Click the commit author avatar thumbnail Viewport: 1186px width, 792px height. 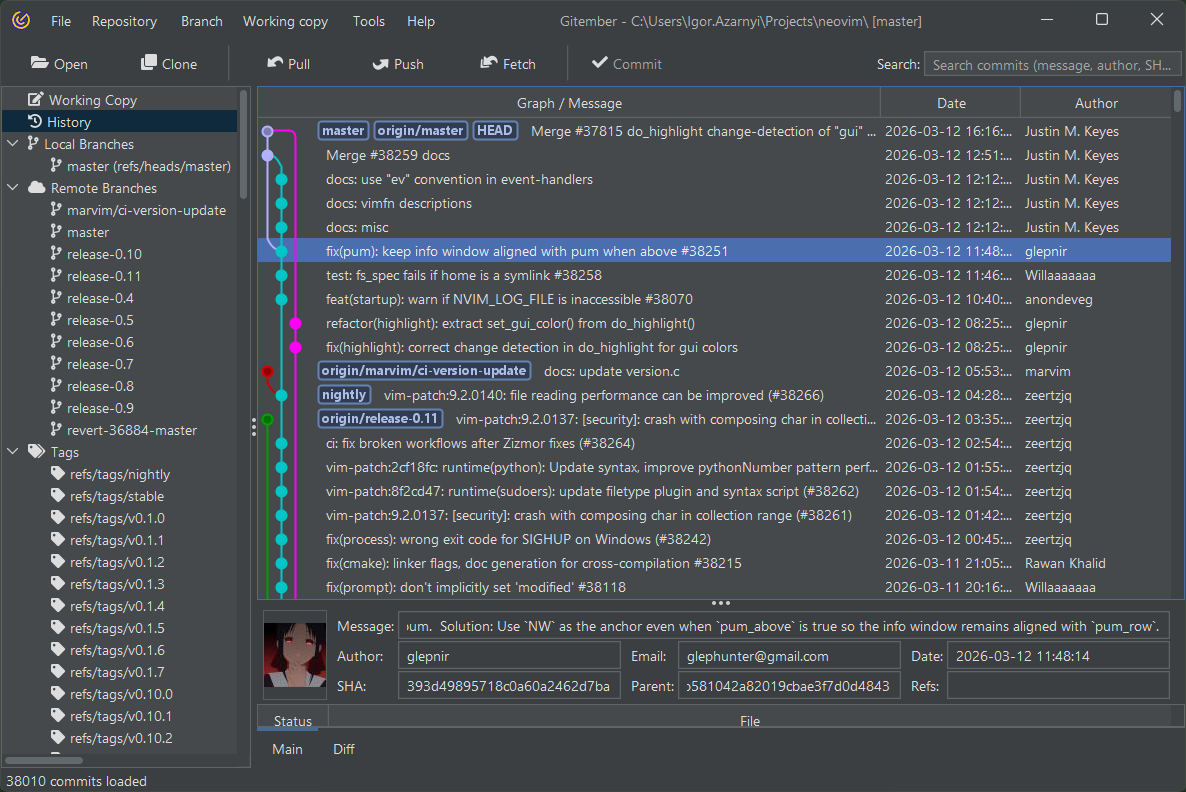point(294,655)
